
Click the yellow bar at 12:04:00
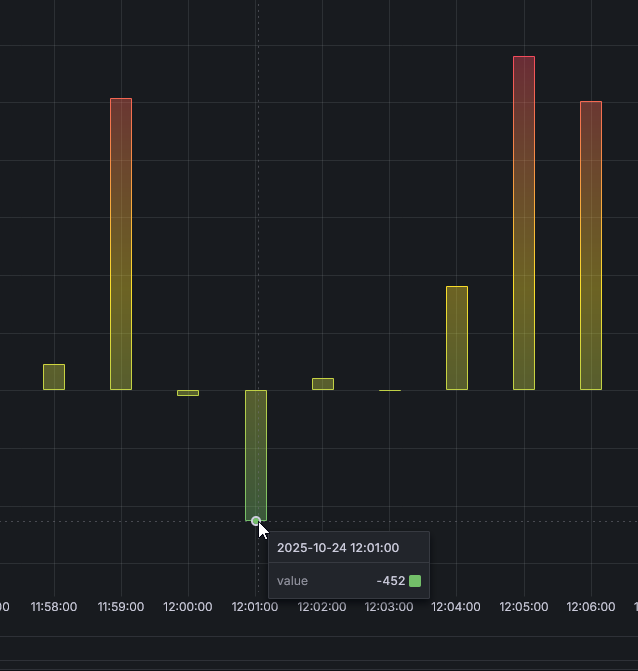click(x=457, y=338)
